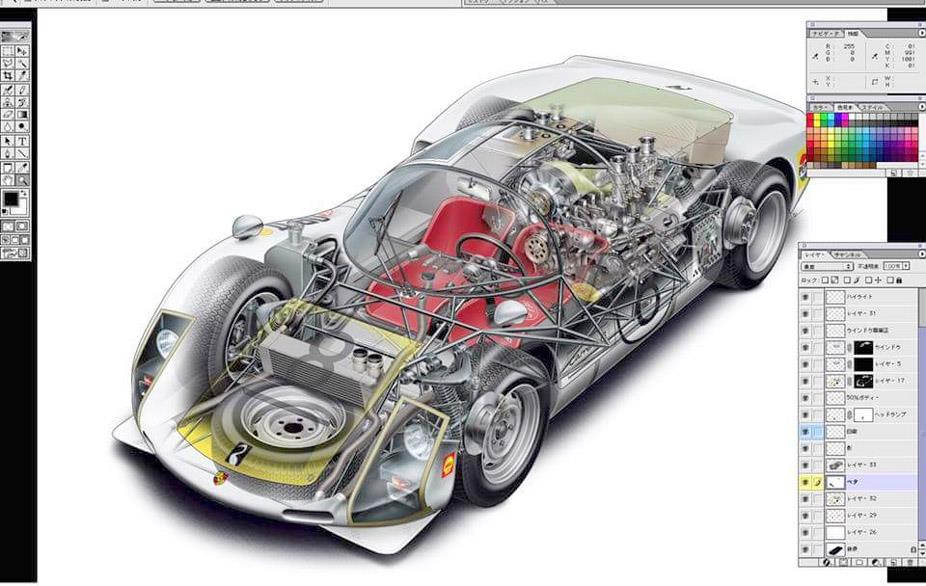Viewport: 926px width, 586px height.
Task: Click the Jump to ImageReady button
Action: tap(15, 253)
